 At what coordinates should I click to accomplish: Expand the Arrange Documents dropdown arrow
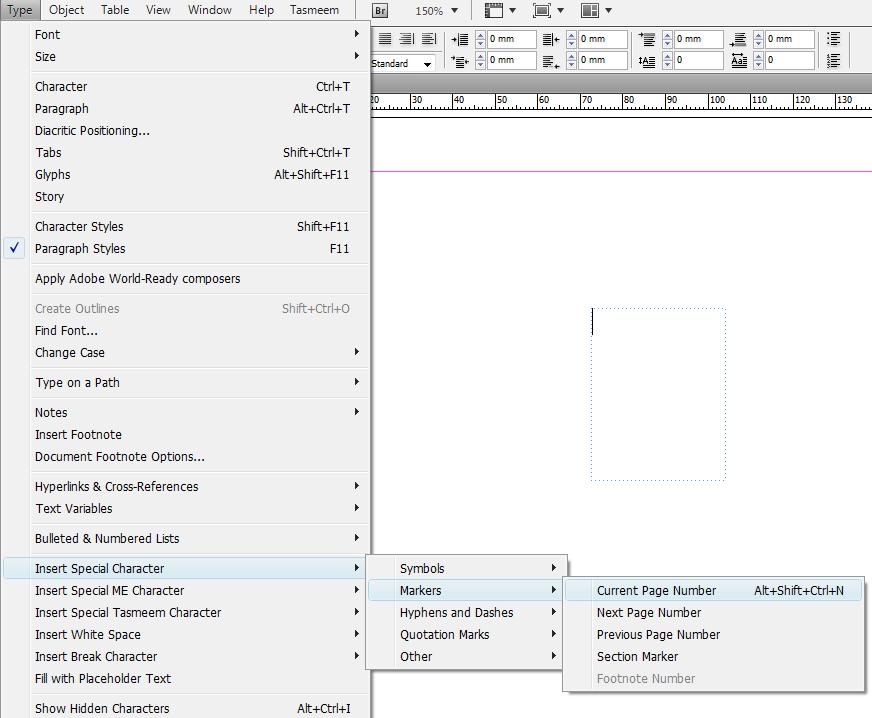pos(608,10)
